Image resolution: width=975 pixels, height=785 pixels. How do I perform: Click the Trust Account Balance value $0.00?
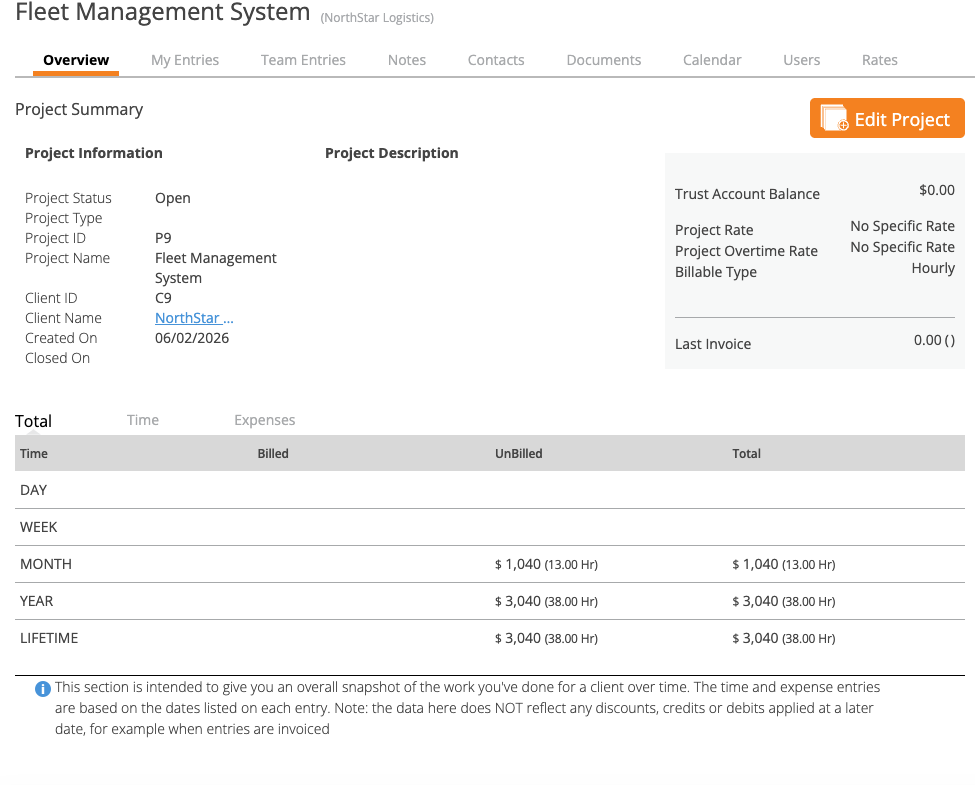click(x=937, y=190)
